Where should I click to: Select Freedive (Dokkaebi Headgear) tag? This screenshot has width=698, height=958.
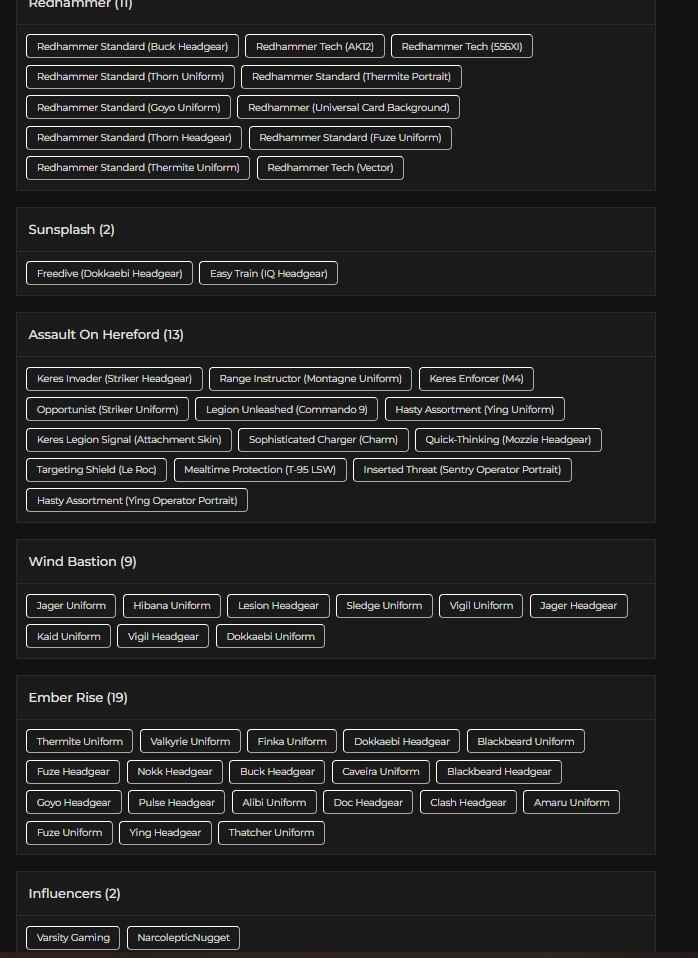[x=109, y=273]
